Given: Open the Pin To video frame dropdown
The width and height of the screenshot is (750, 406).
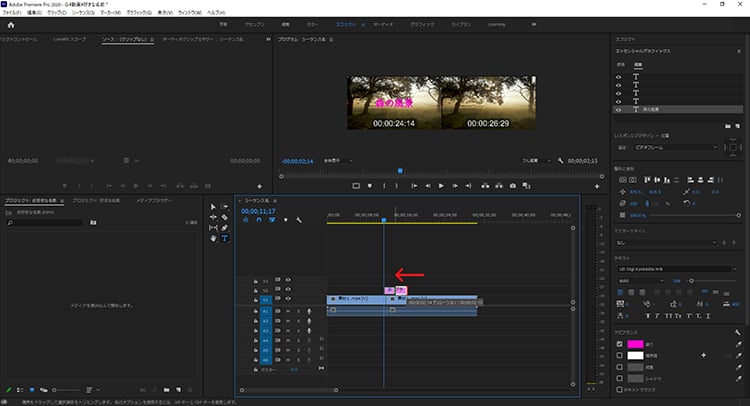Looking at the screenshot, I should click(676, 147).
